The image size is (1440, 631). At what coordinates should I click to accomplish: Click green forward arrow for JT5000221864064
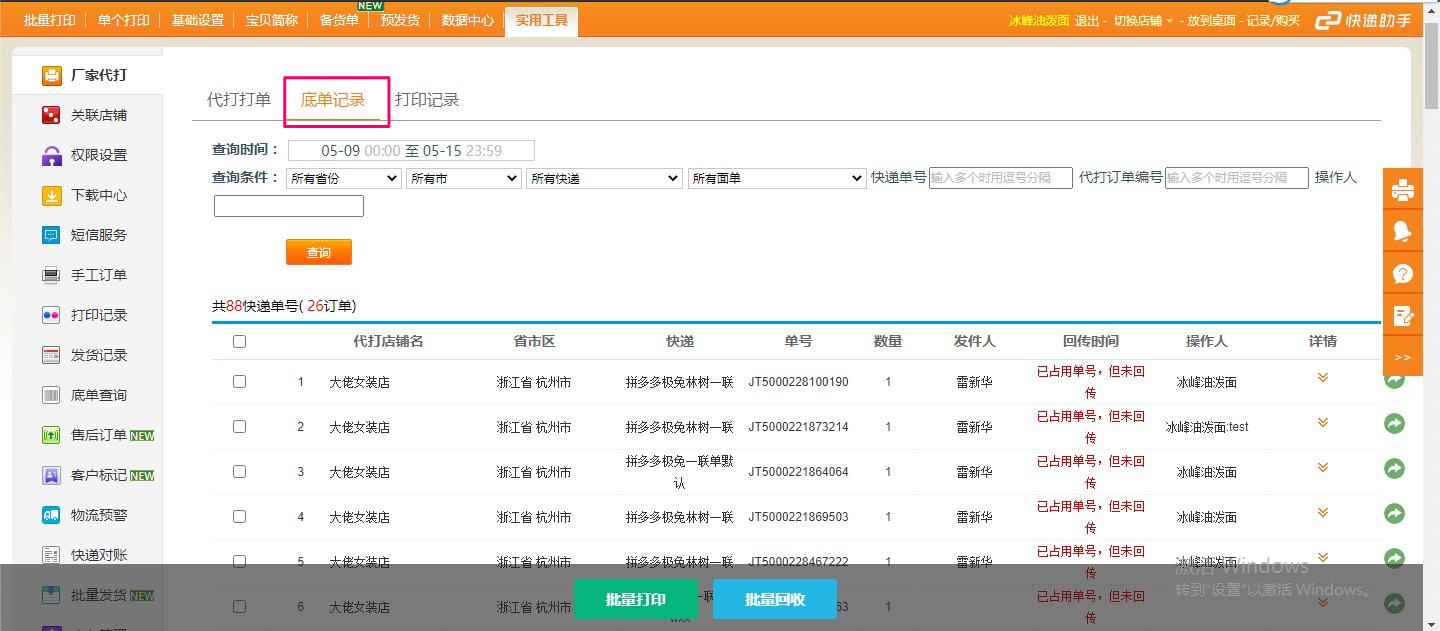click(1394, 469)
